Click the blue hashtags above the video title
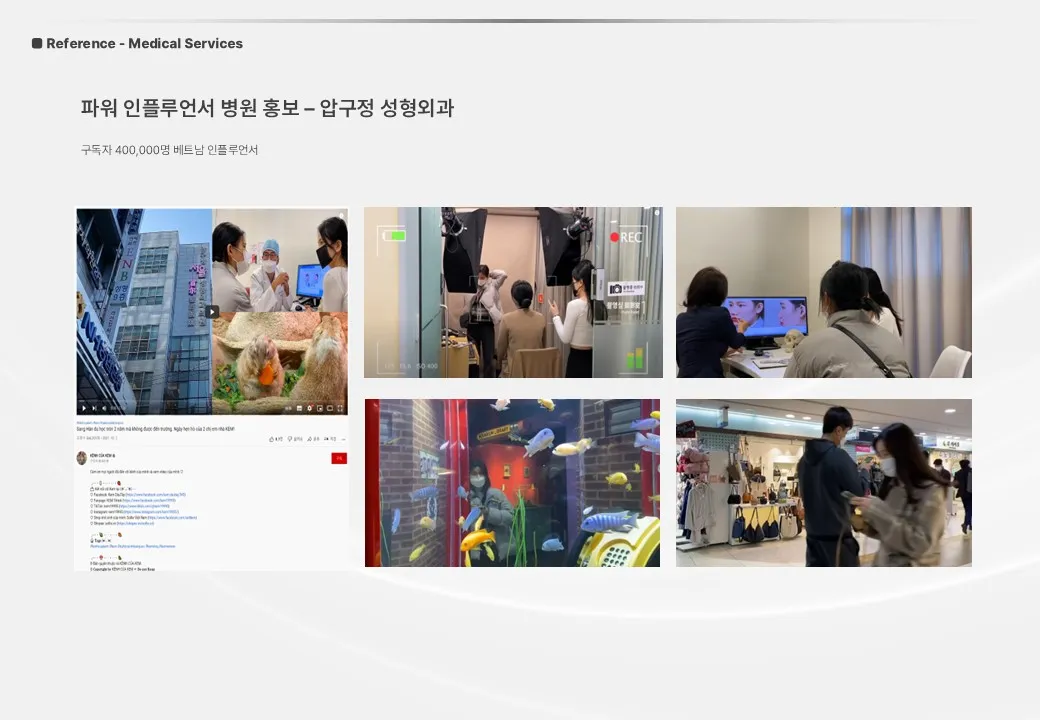Image resolution: width=1040 pixels, height=720 pixels. (x=100, y=423)
